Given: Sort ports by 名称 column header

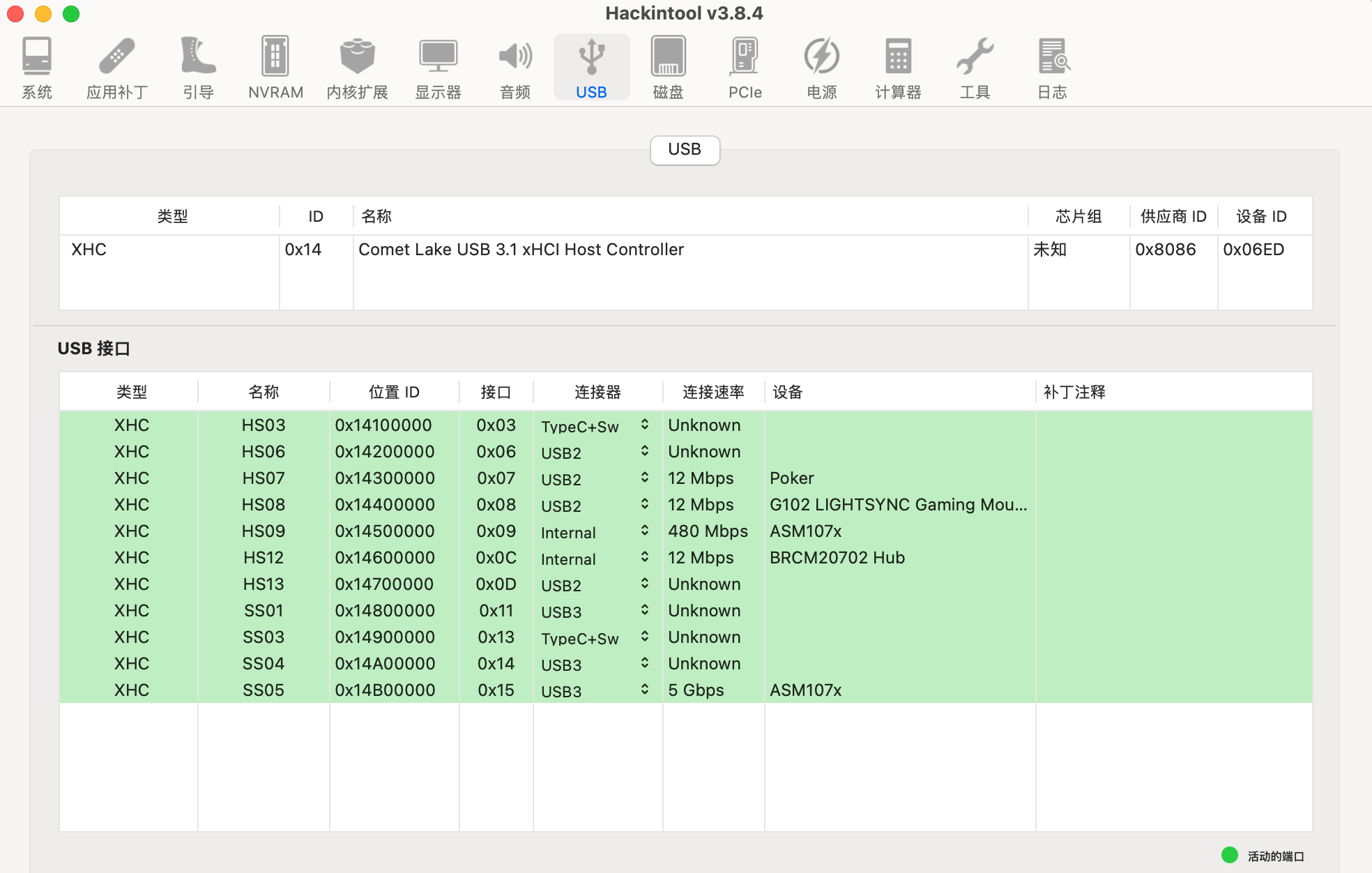Looking at the screenshot, I should pos(264,392).
